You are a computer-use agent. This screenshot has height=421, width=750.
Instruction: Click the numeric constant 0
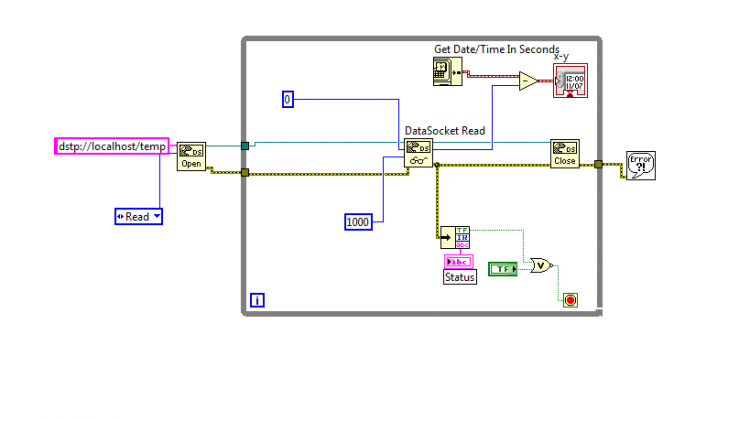point(287,100)
